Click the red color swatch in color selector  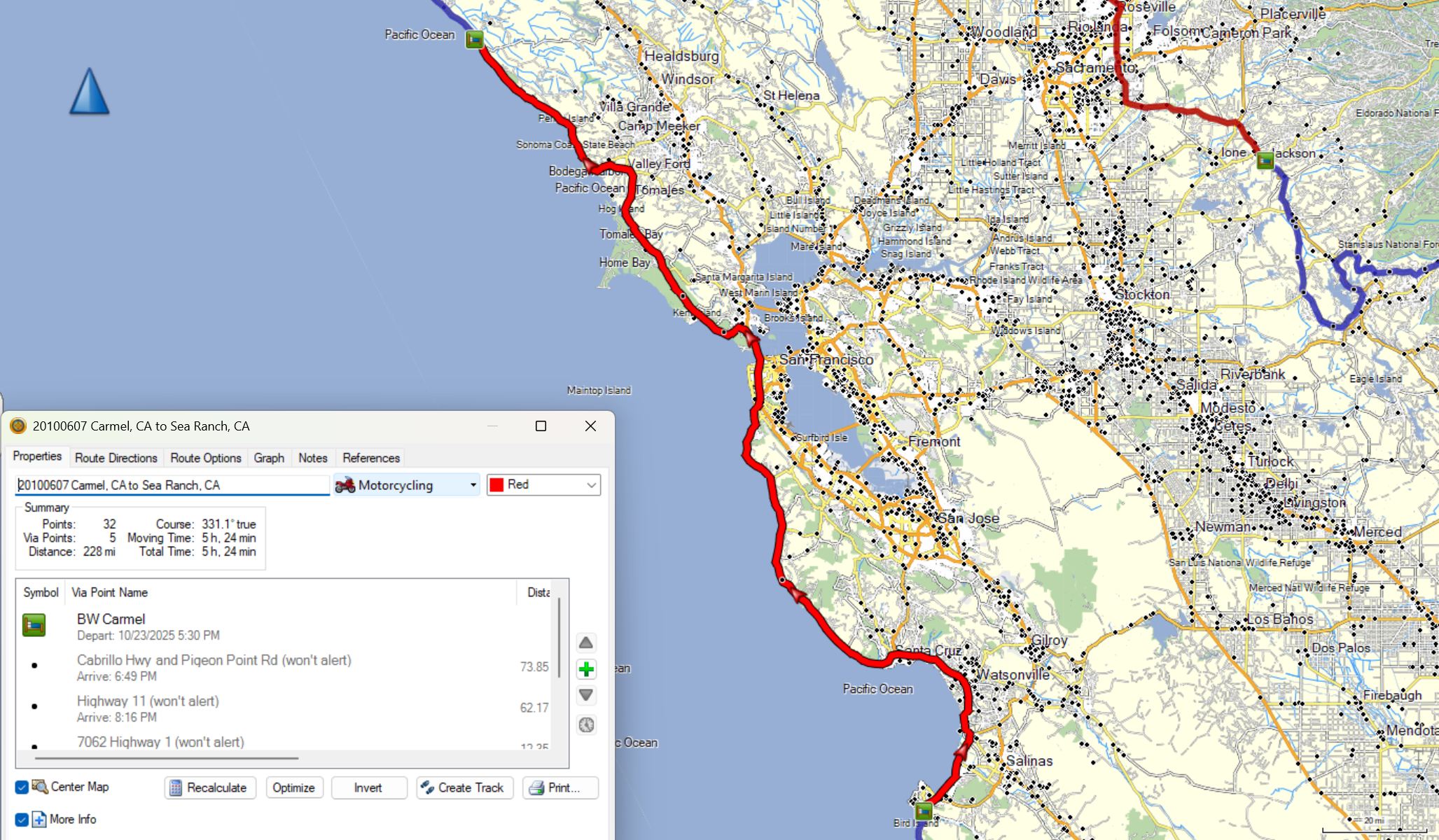click(x=496, y=485)
